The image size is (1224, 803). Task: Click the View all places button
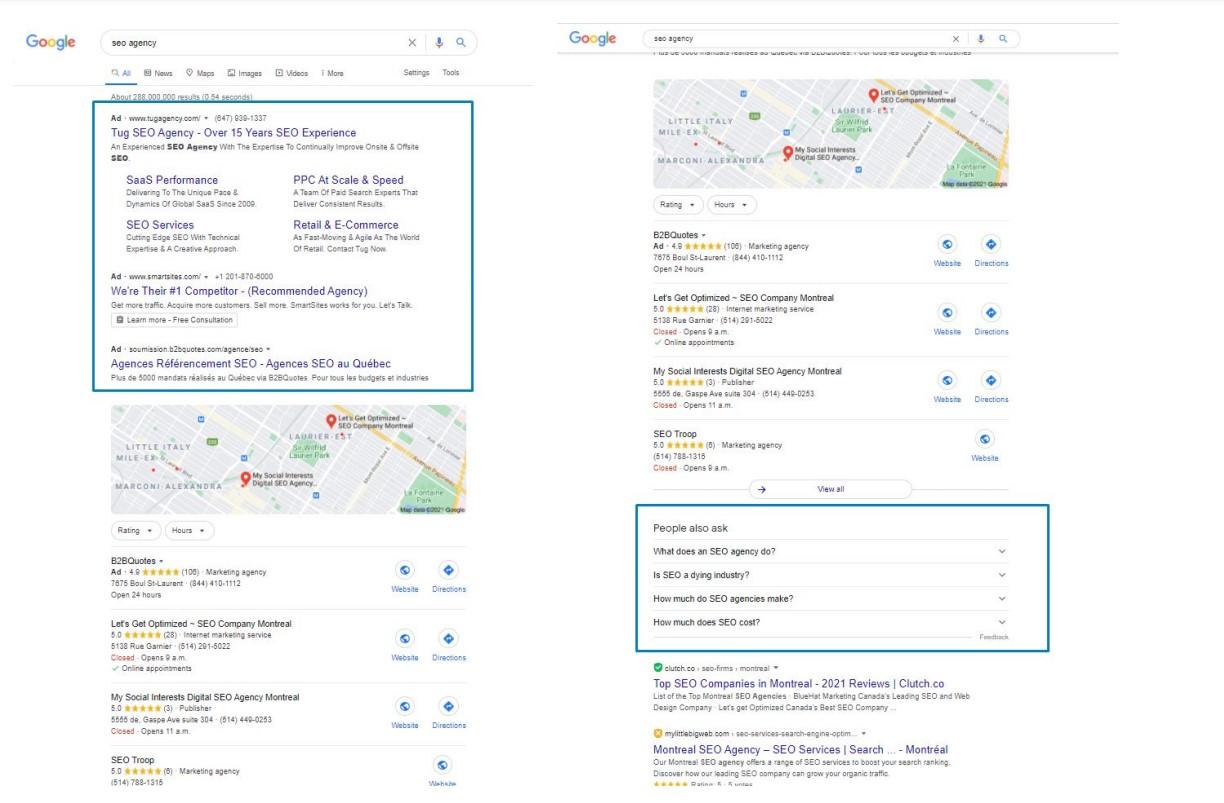click(830, 489)
